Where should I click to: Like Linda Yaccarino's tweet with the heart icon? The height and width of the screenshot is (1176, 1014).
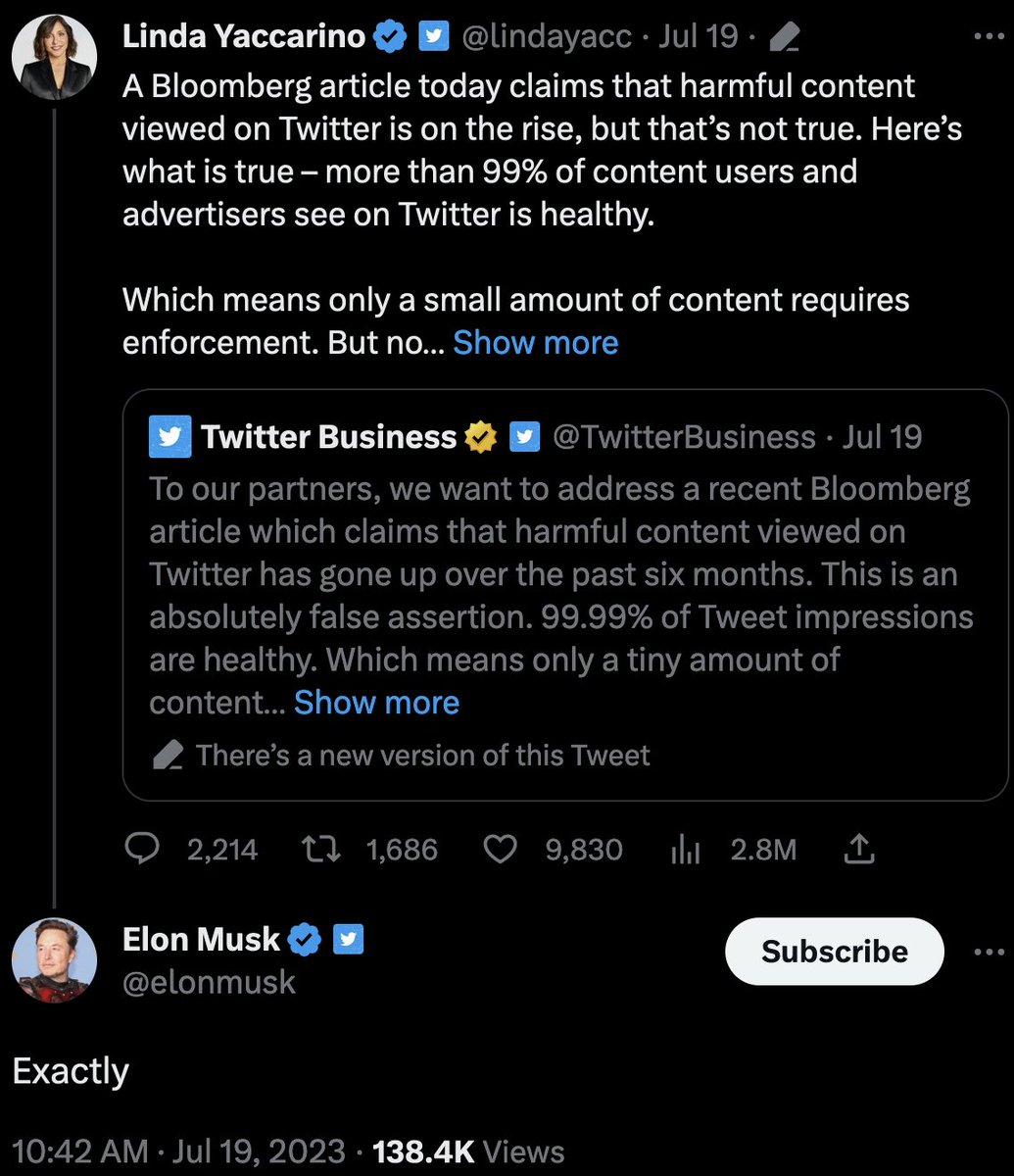click(x=501, y=849)
